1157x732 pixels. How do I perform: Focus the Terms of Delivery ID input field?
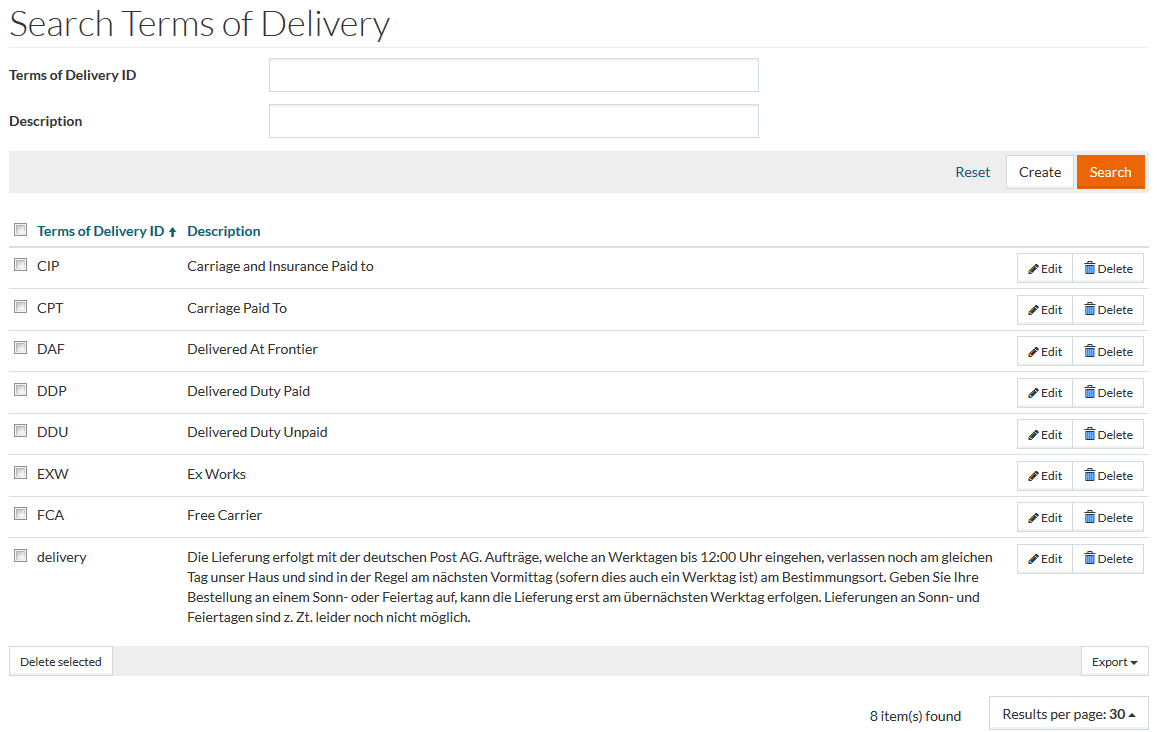[513, 75]
